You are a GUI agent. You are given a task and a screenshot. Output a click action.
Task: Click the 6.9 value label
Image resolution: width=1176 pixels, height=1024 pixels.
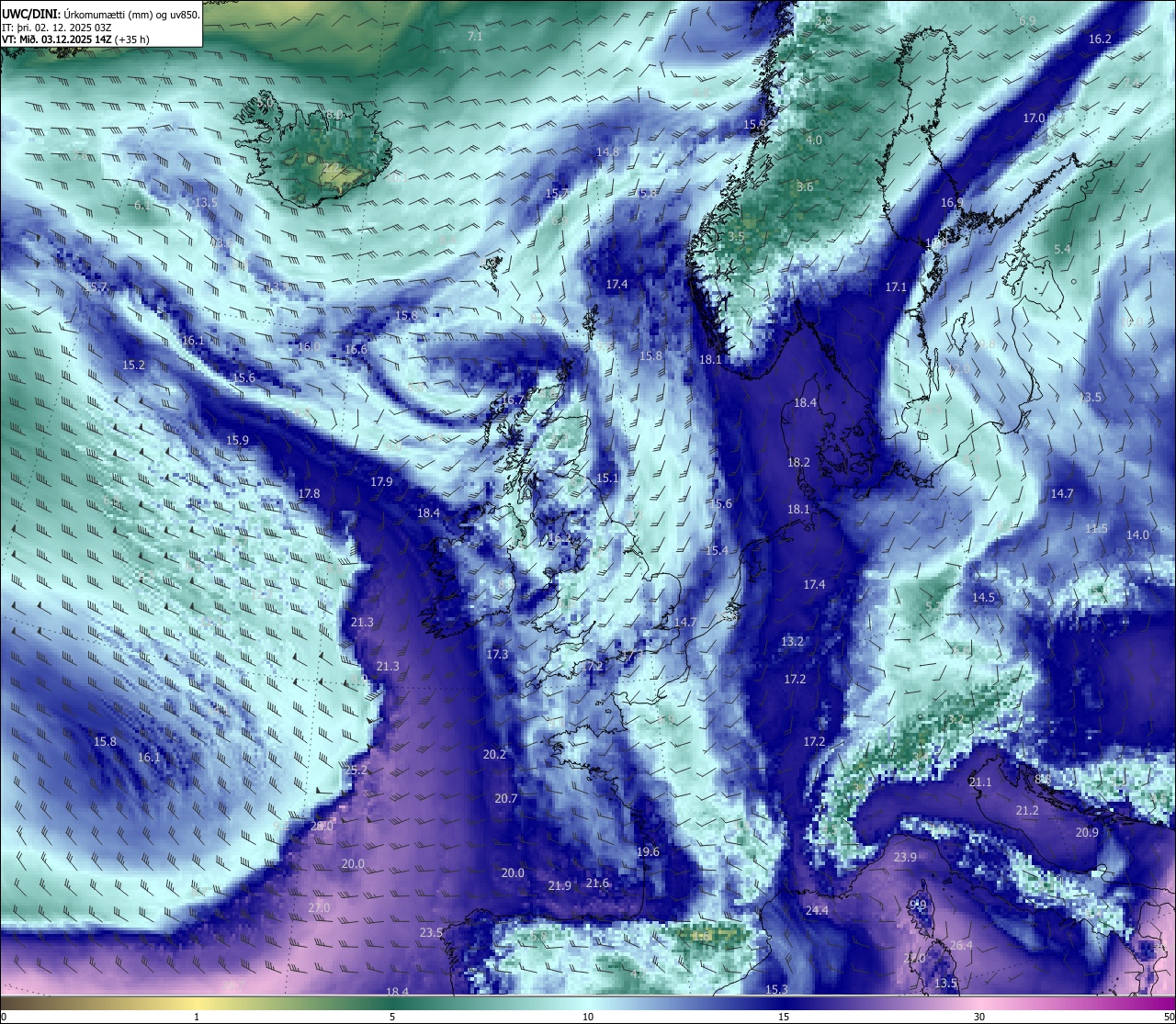(x=1027, y=21)
